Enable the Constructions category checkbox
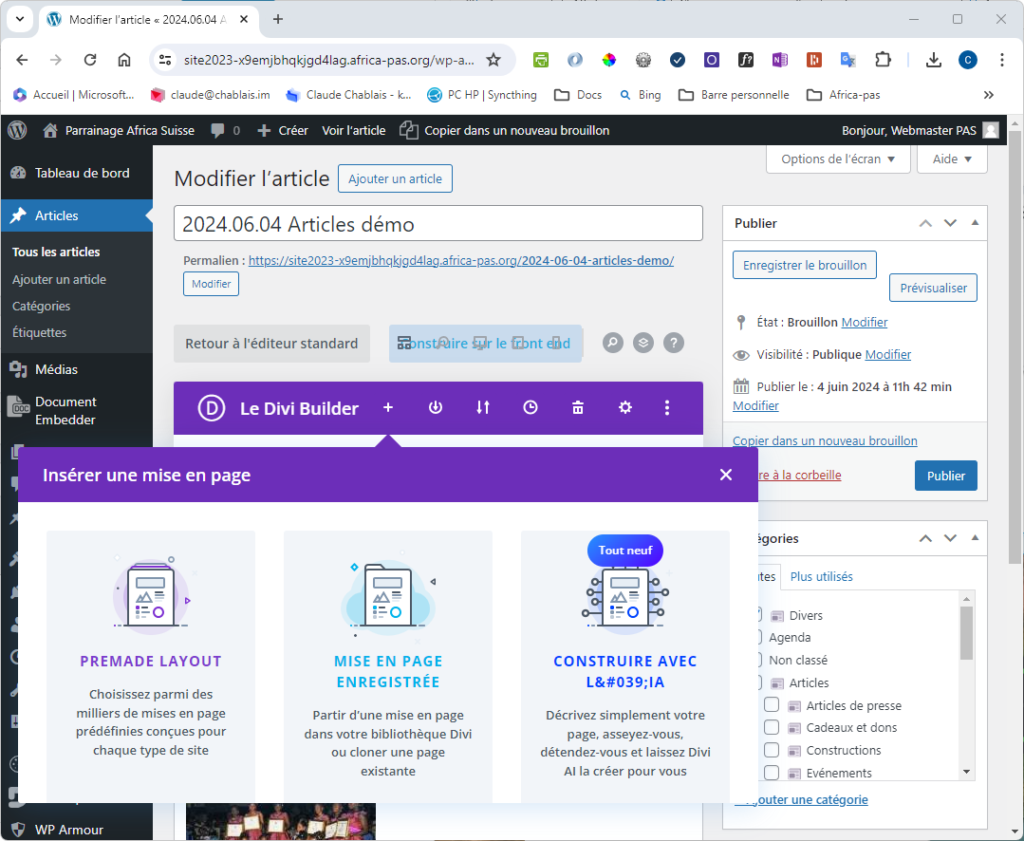 [x=772, y=750]
